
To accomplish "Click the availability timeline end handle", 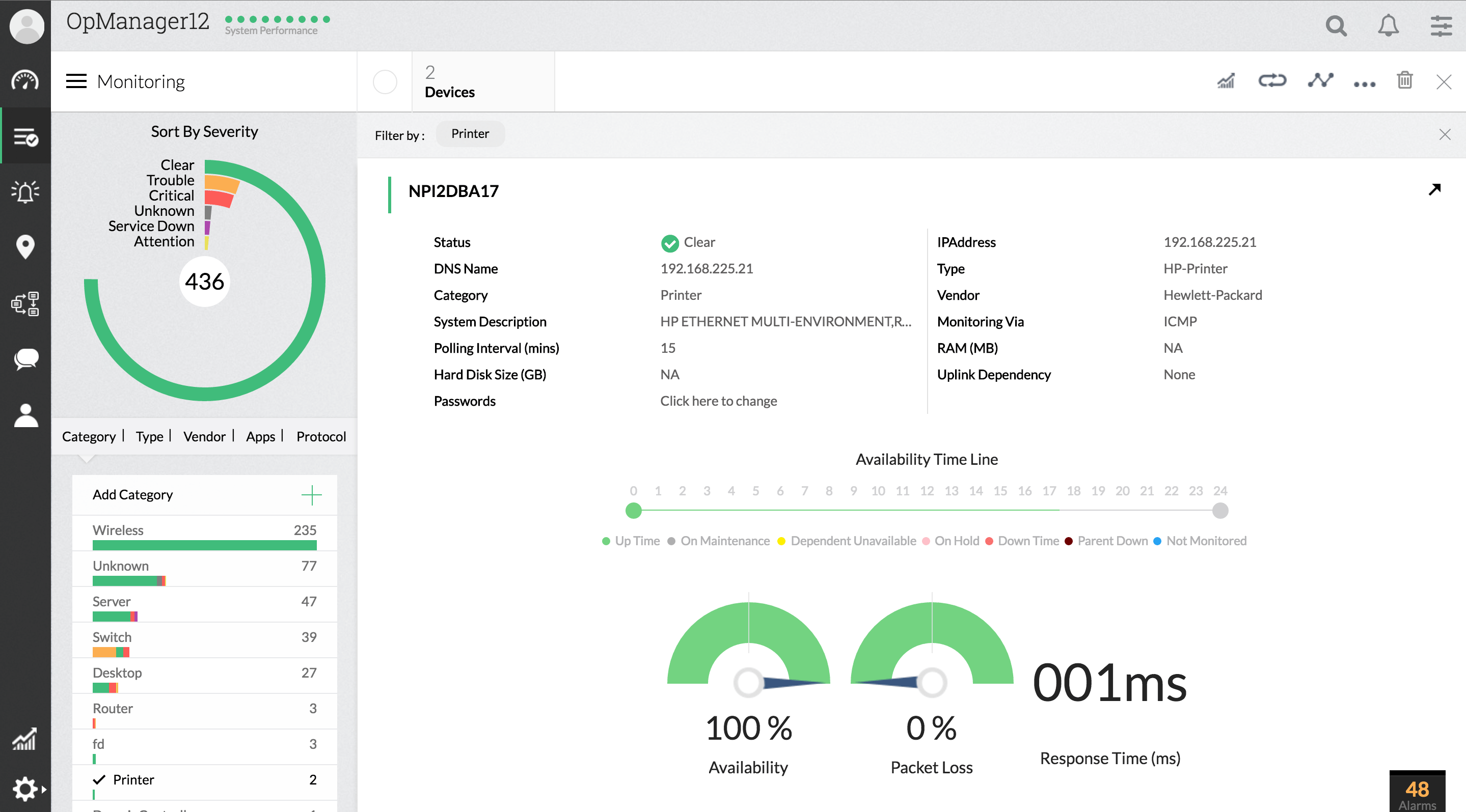I will tap(1219, 511).
